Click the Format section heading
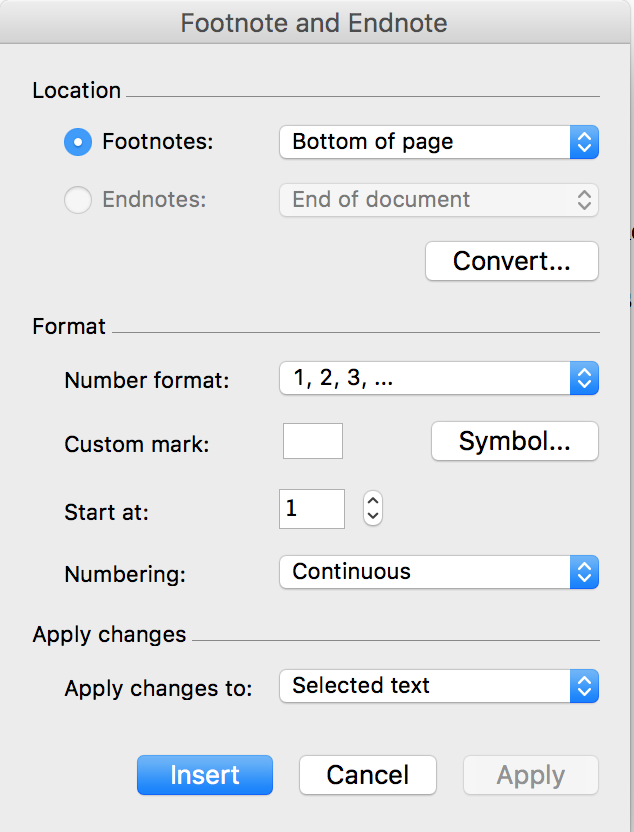 click(x=69, y=326)
